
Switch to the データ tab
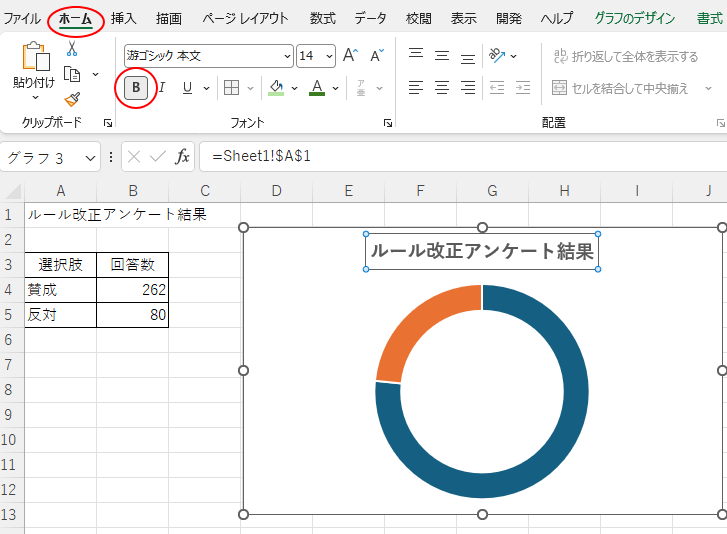(370, 19)
